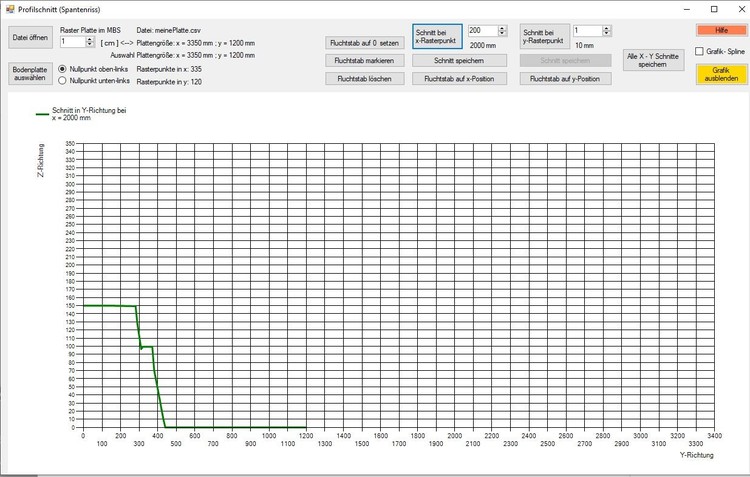
Task: Open Bodenplatte auswählen
Action: 29,75
